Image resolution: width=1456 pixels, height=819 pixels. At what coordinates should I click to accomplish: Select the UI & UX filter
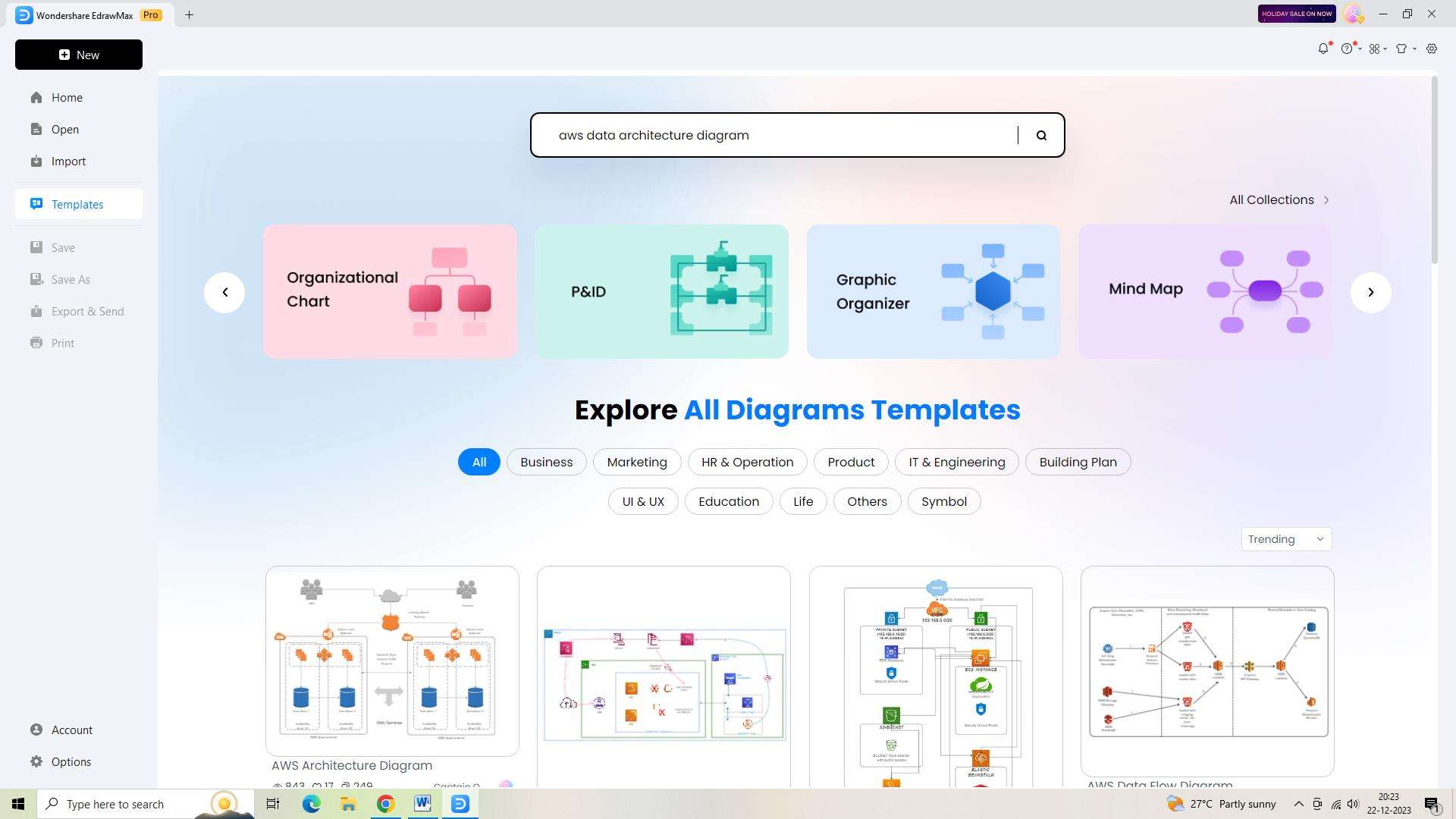(x=643, y=501)
